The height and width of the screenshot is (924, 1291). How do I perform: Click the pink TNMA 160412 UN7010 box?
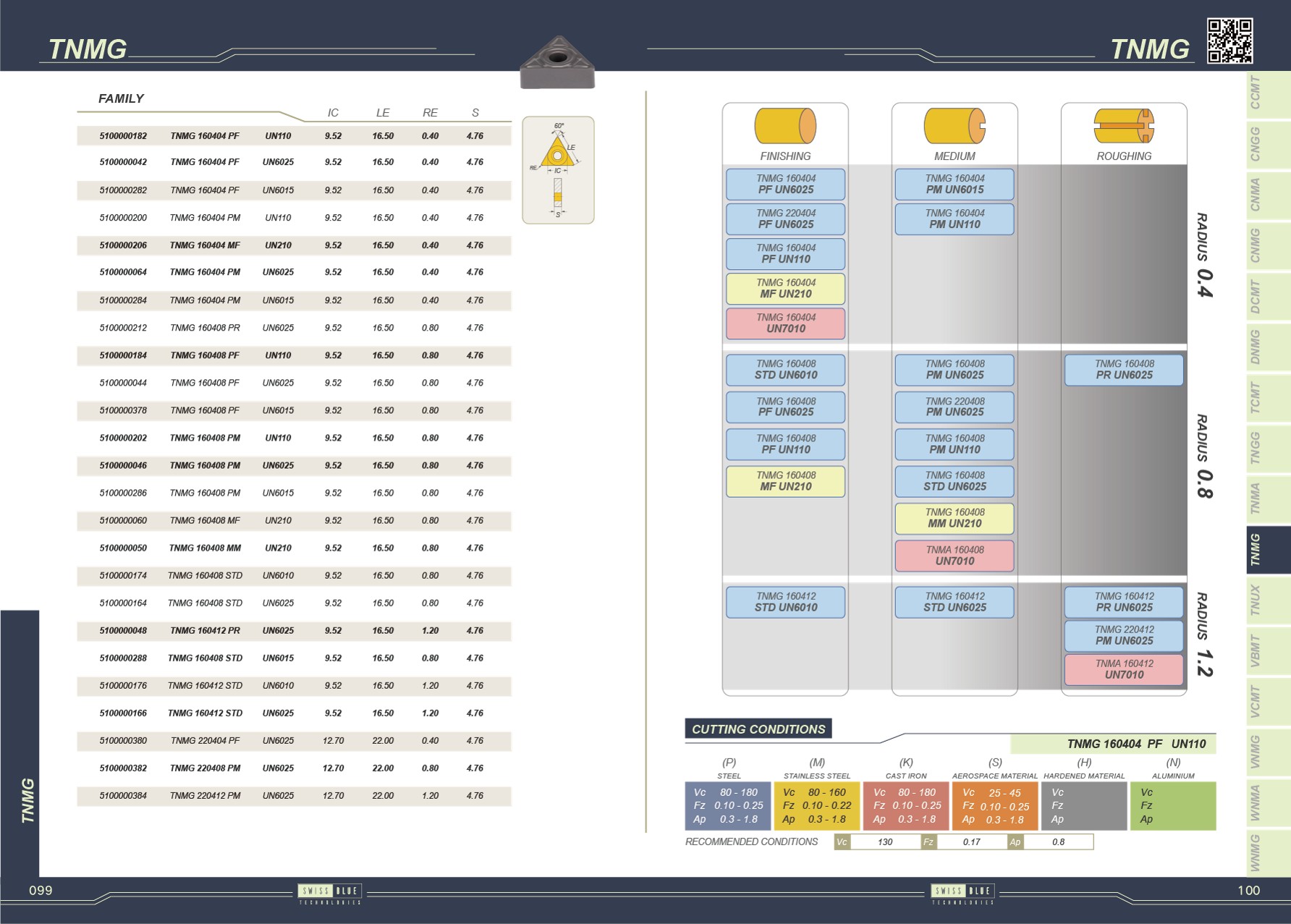pyautogui.click(x=1123, y=669)
